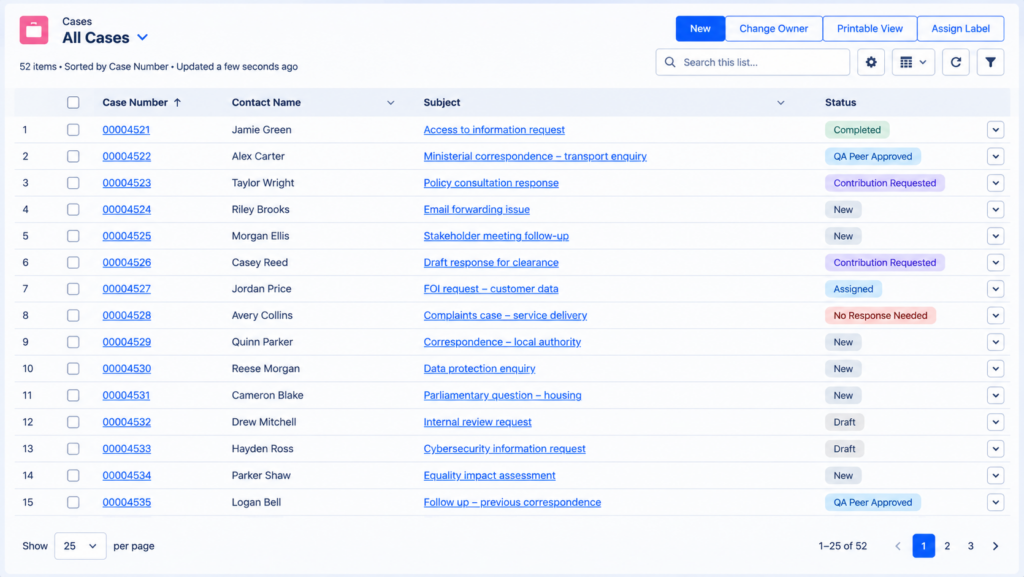Click the Assigned status badge

pyautogui.click(x=854, y=289)
